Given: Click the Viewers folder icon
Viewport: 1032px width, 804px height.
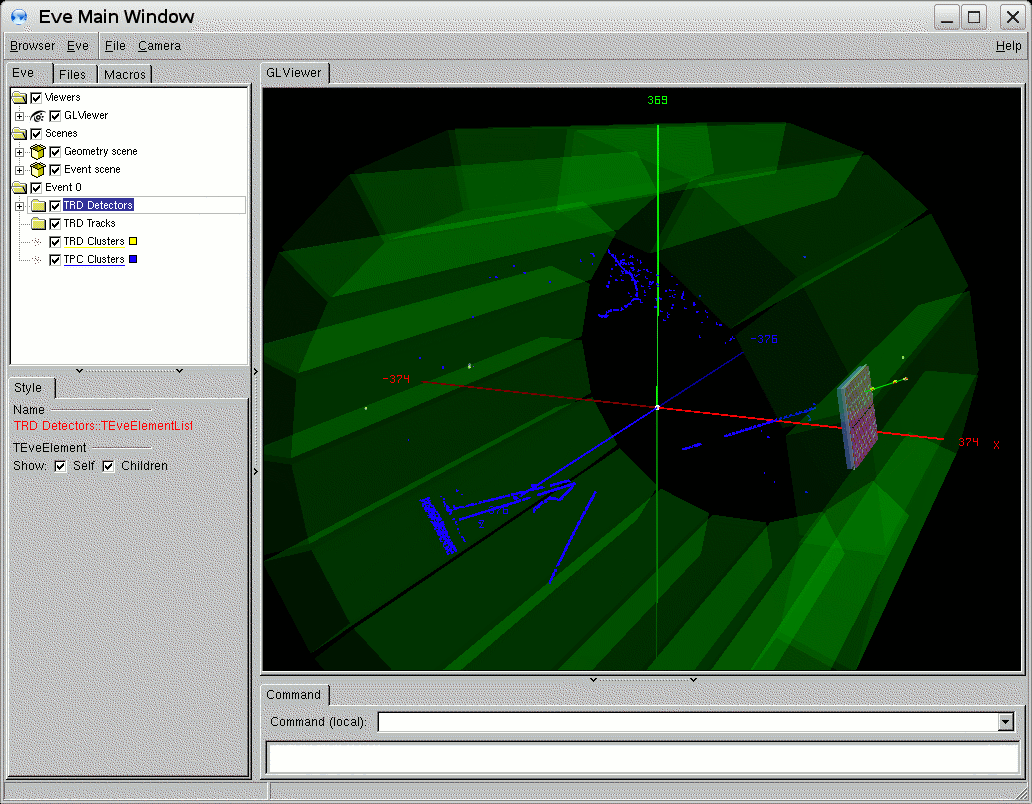Looking at the screenshot, I should (19, 97).
